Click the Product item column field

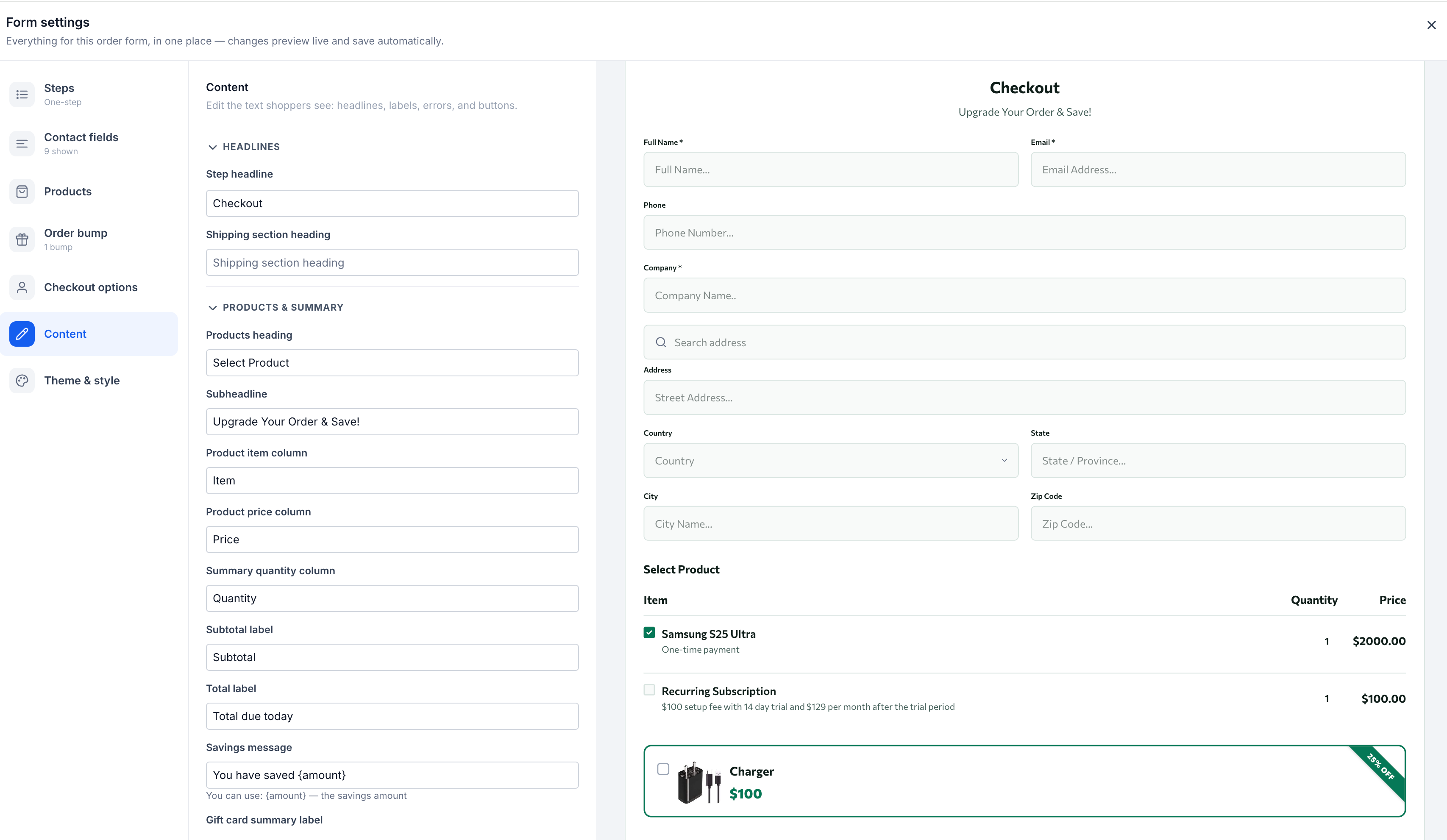coord(392,481)
